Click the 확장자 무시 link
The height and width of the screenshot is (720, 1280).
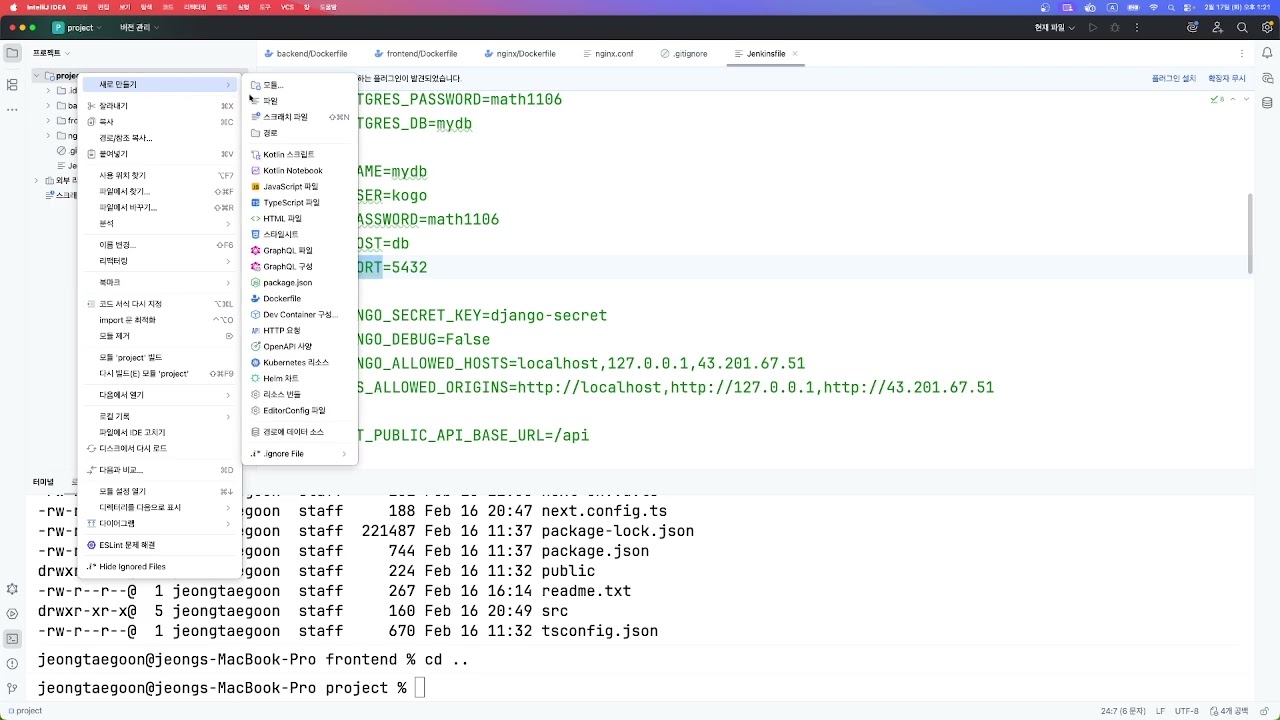1227,78
